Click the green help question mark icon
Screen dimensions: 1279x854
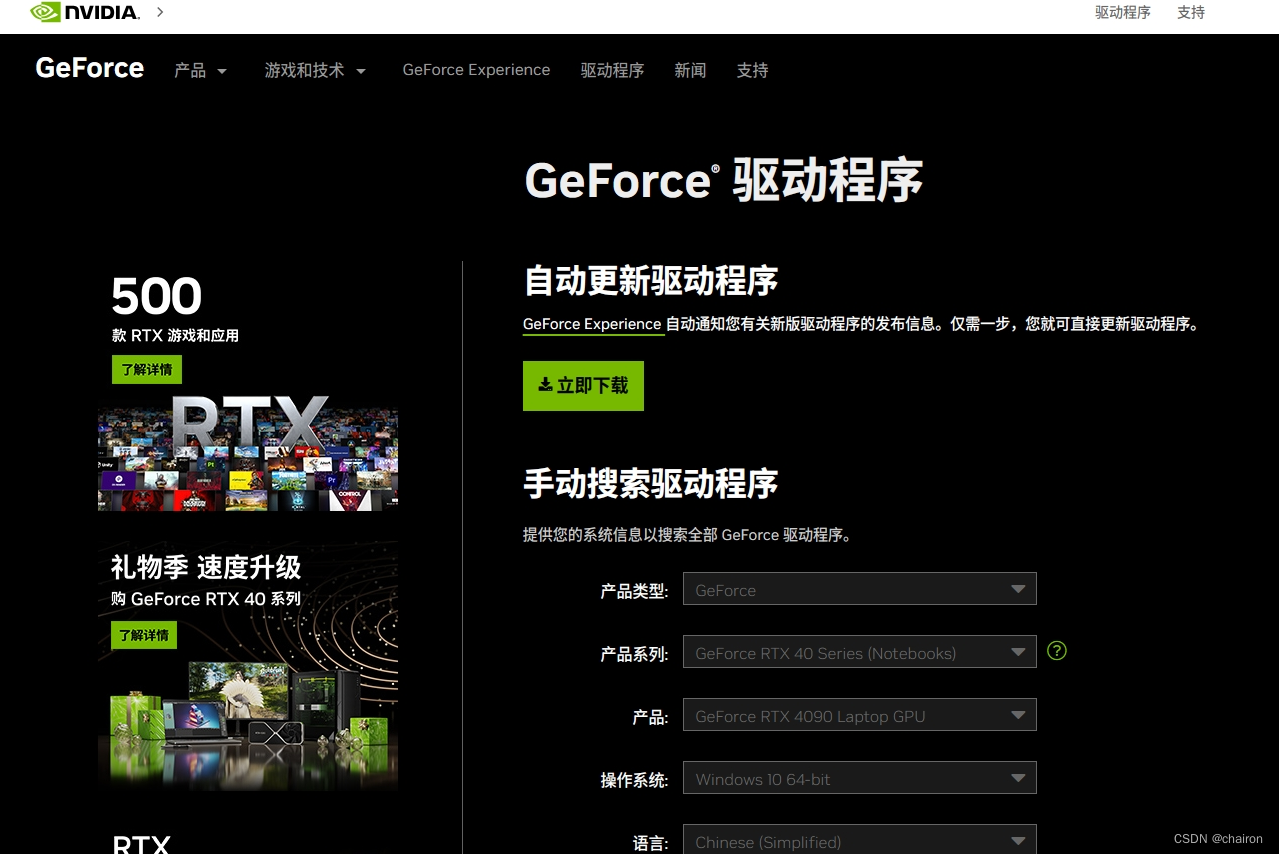pos(1057,650)
